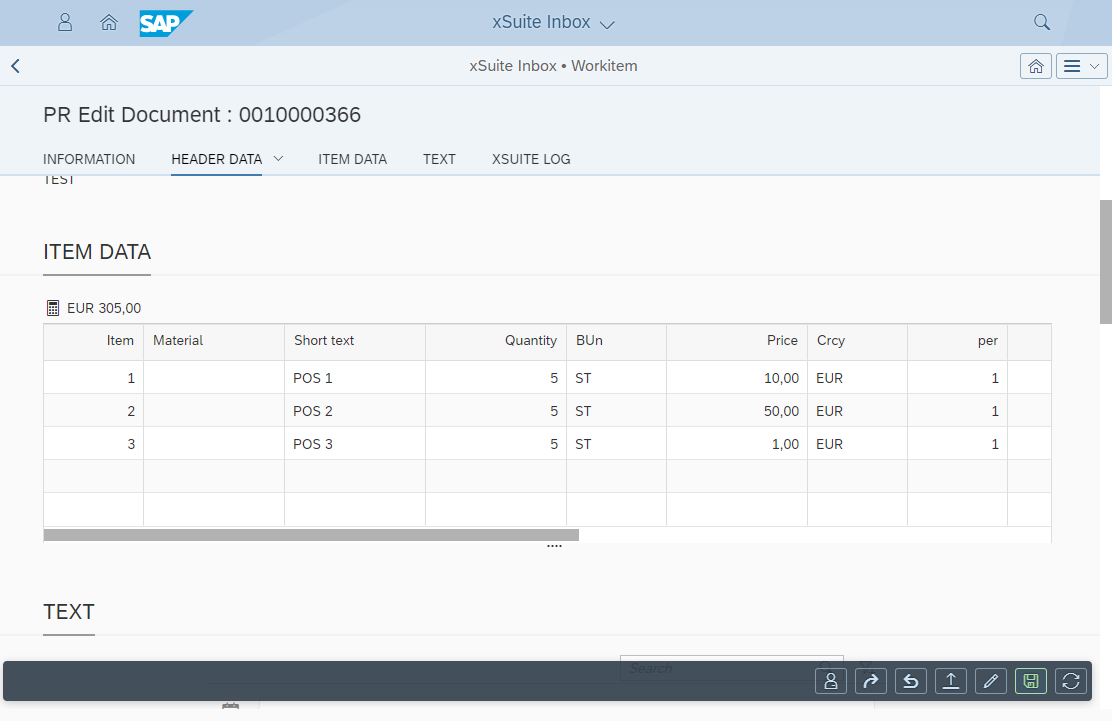This screenshot has height=721, width=1112.
Task: Click the forward arrow icon in bottom toolbar
Action: tap(871, 681)
